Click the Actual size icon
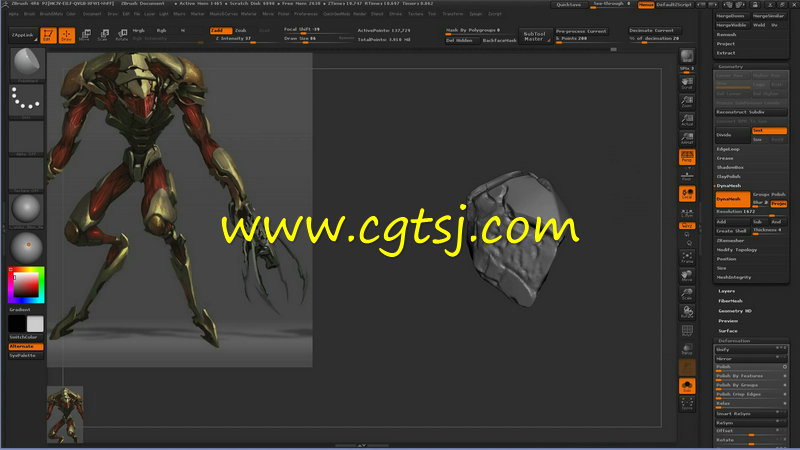 [687, 120]
